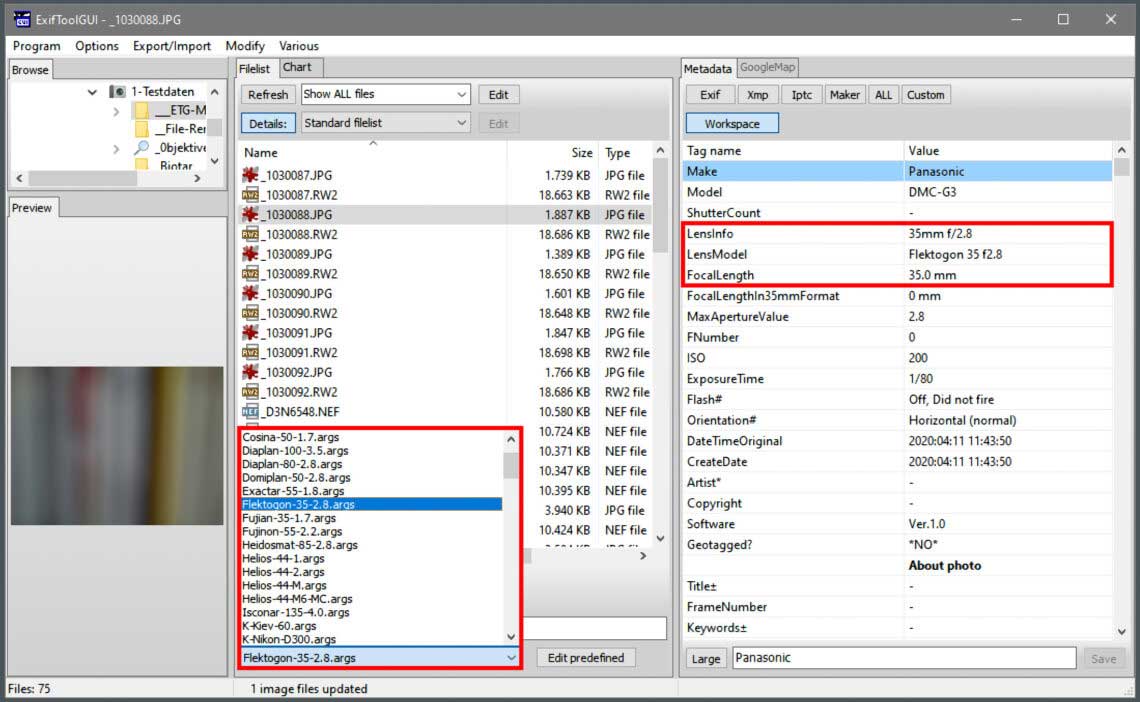Image resolution: width=1140 pixels, height=702 pixels.
Task: Open the Show ALL files dropdown
Action: pos(385,94)
